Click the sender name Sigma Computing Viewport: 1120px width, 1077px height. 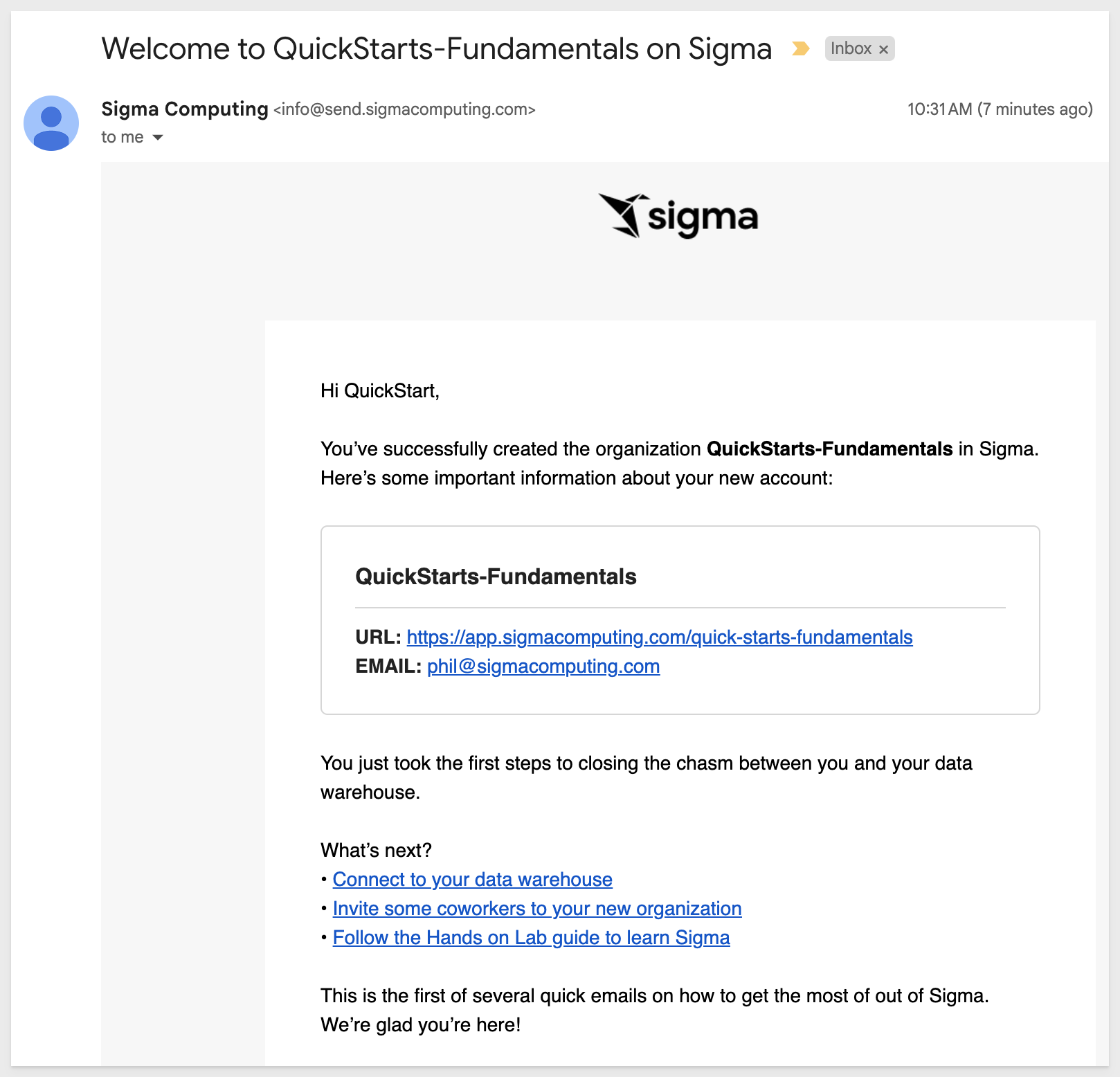click(x=184, y=109)
